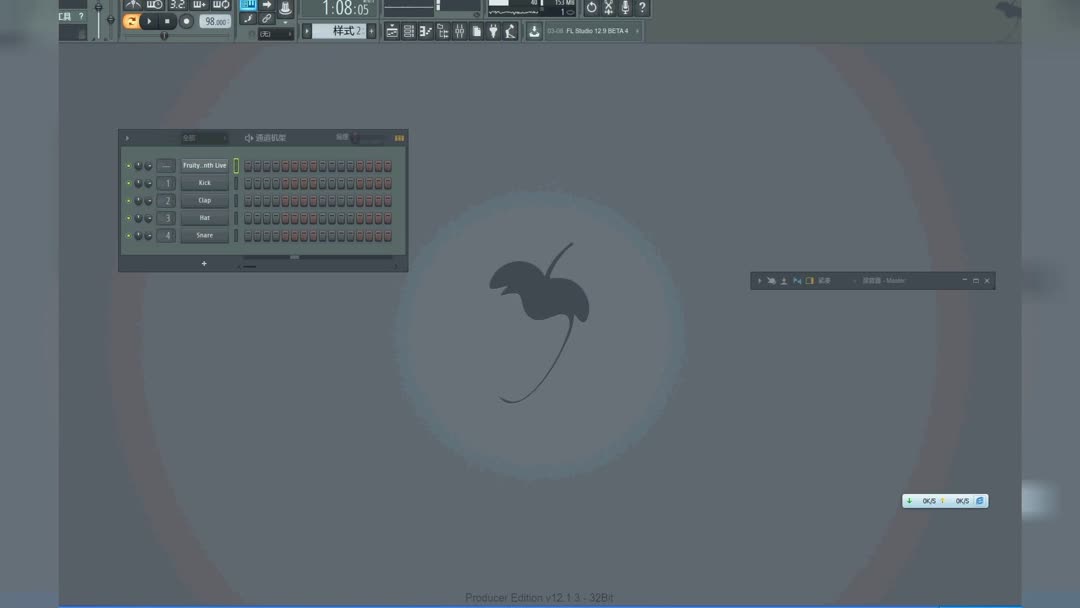This screenshot has height=608, width=1080.
Task: Open the Plugin Picker icon
Action: coord(493,31)
